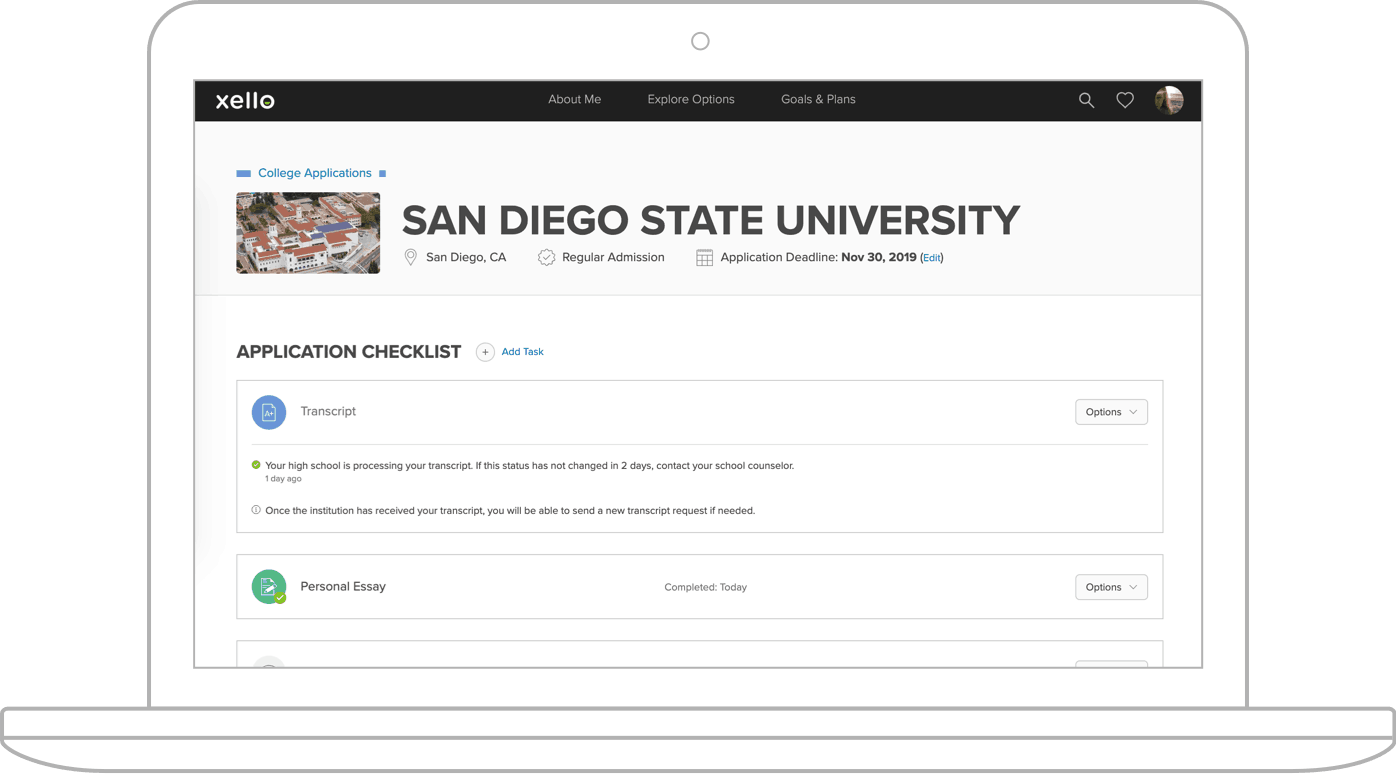Click the note about new transcript request
The height and width of the screenshot is (774, 1396).
pos(510,511)
